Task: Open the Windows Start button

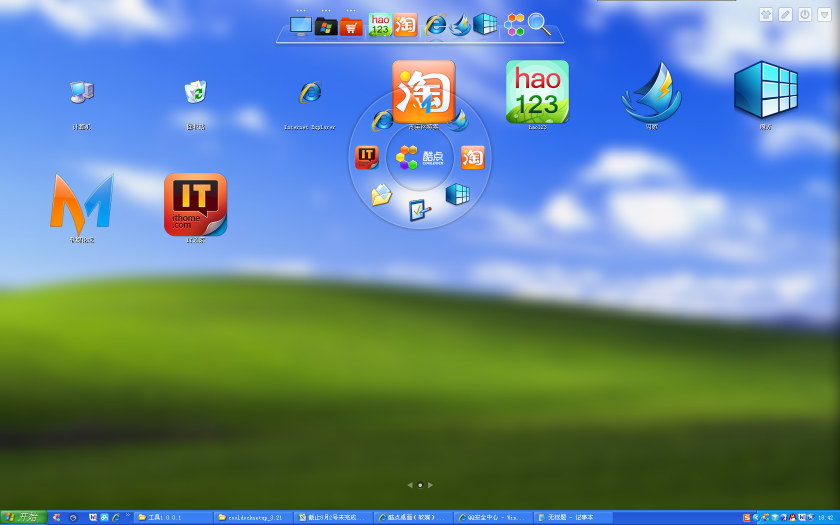Action: [24, 517]
